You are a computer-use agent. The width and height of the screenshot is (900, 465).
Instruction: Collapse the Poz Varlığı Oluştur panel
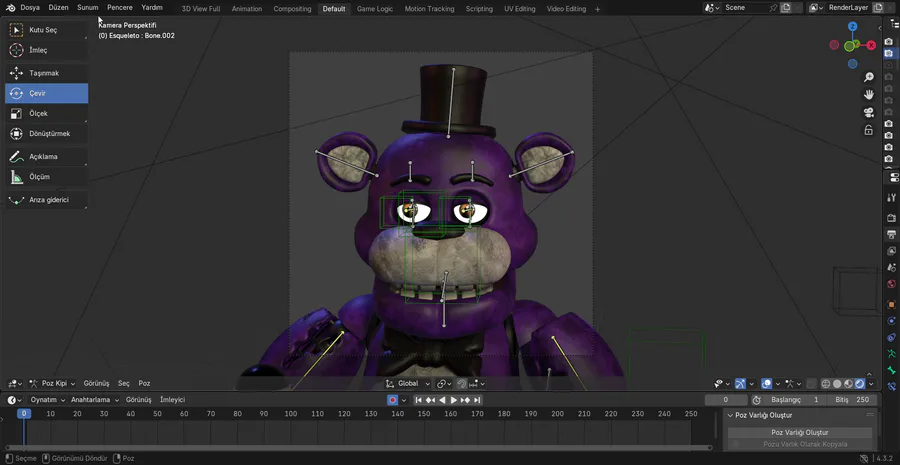click(x=731, y=415)
